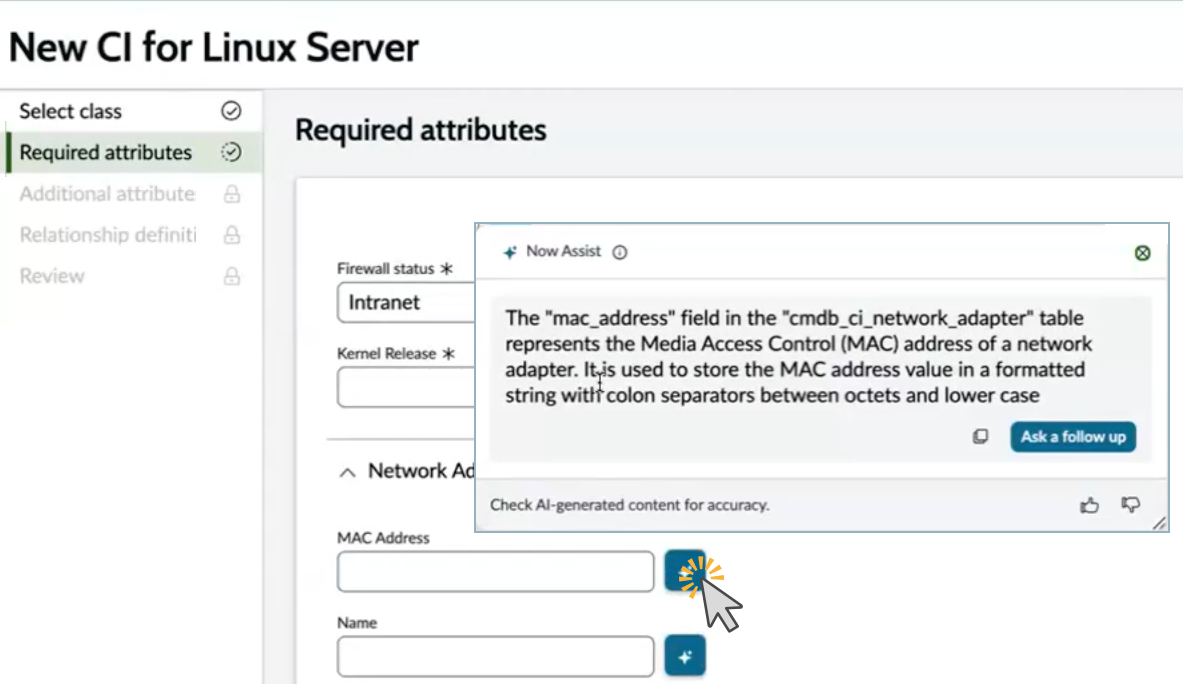Image resolution: width=1183 pixels, height=684 pixels.
Task: Click the Now Assist sparkle header icon
Action: coord(510,252)
